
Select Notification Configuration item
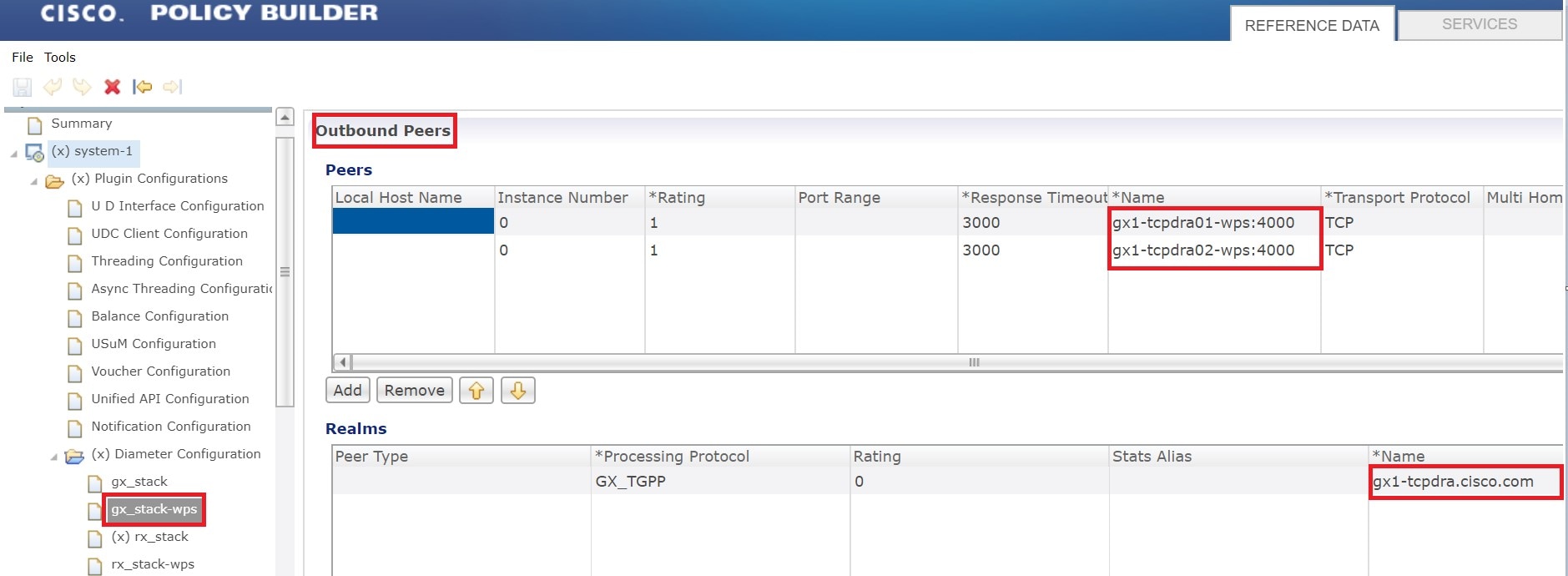(171, 427)
